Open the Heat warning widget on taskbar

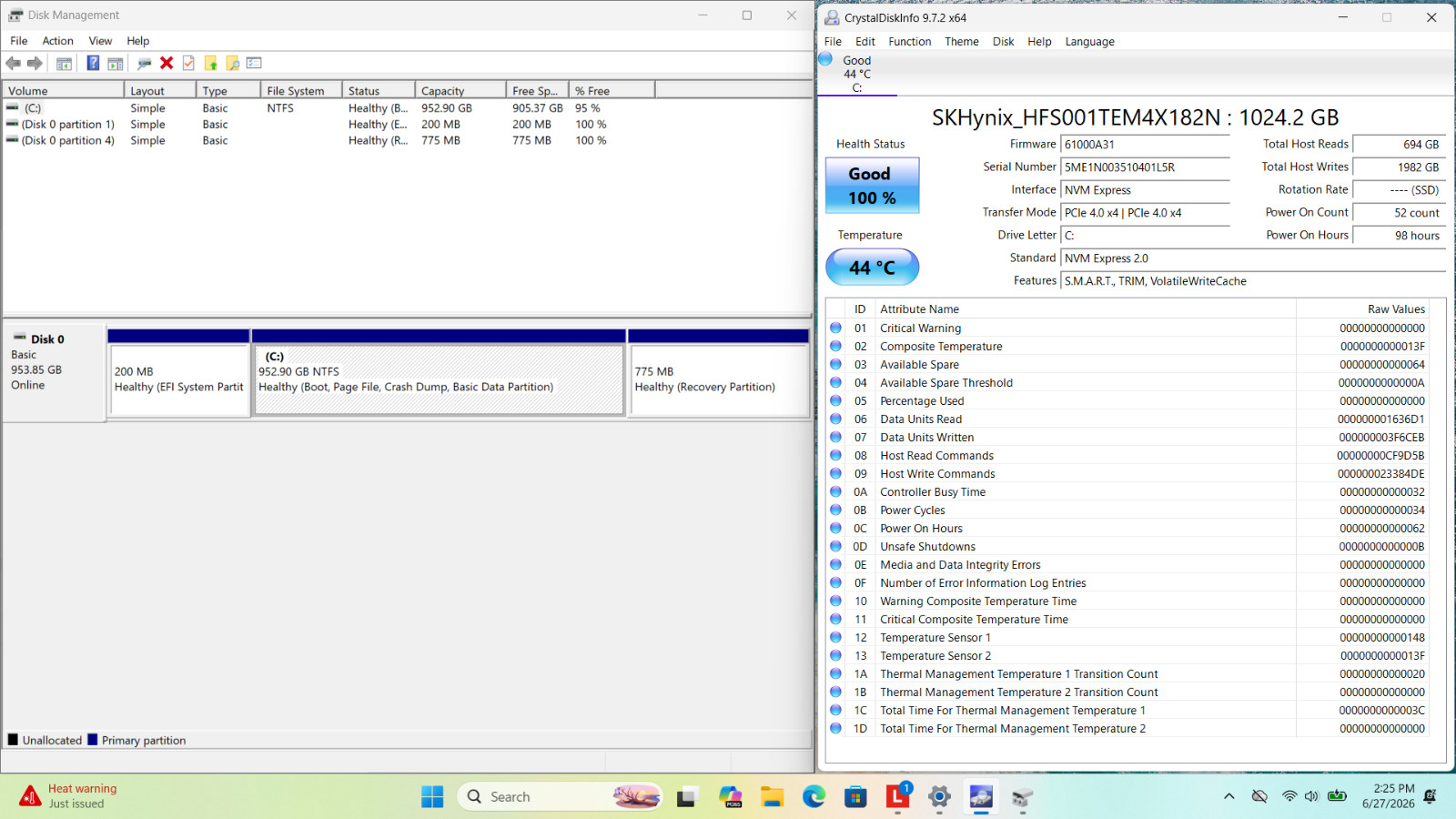pyautogui.click(x=68, y=796)
